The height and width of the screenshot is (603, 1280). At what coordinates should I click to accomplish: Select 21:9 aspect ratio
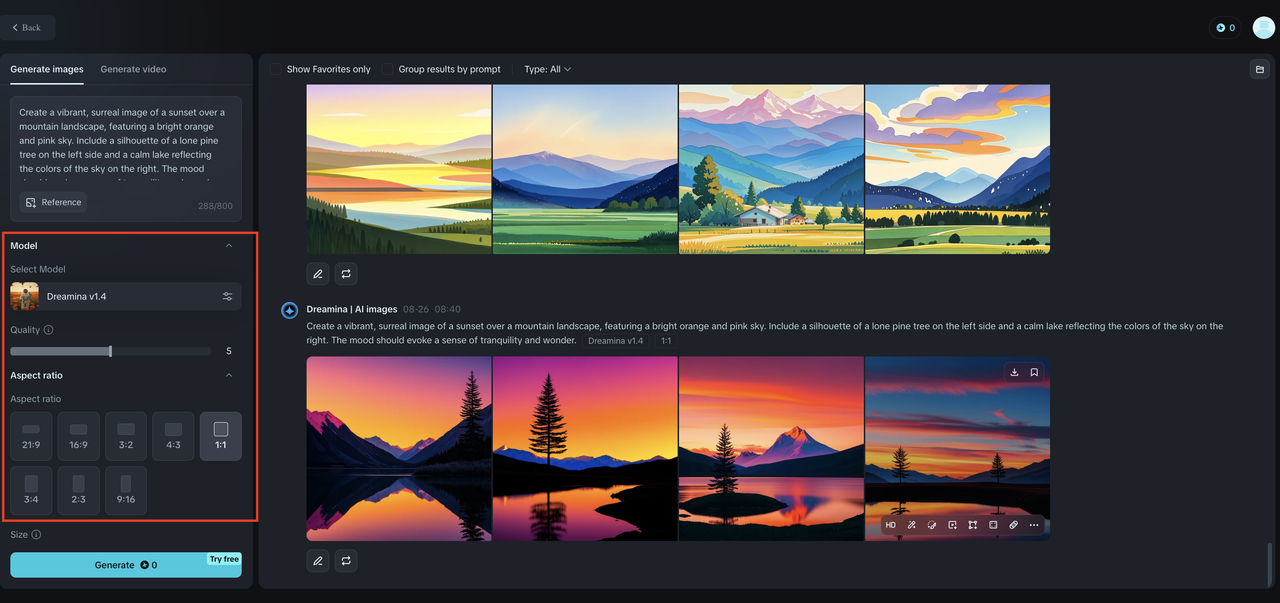point(31,436)
